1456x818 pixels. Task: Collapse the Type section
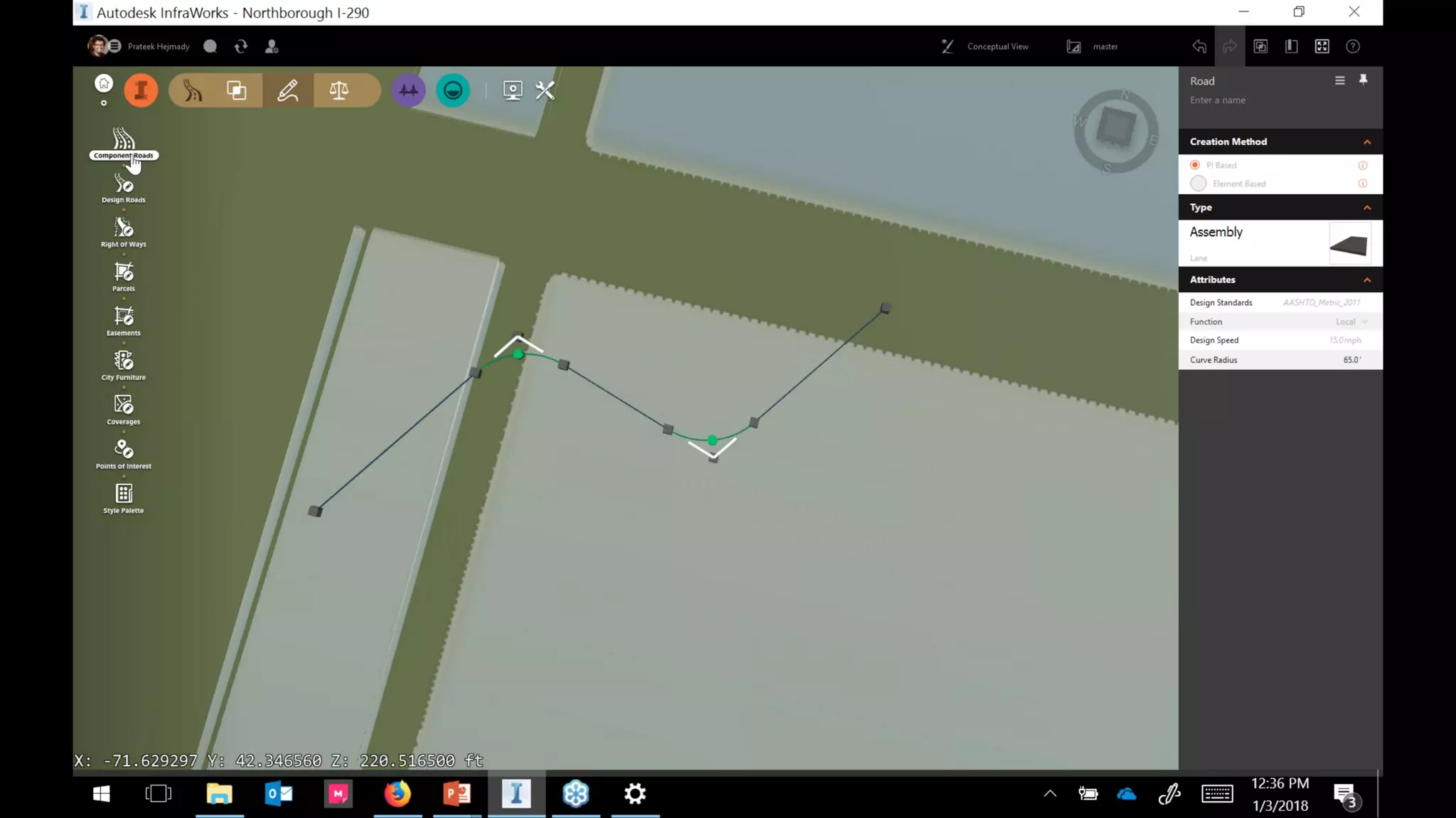pyautogui.click(x=1367, y=208)
